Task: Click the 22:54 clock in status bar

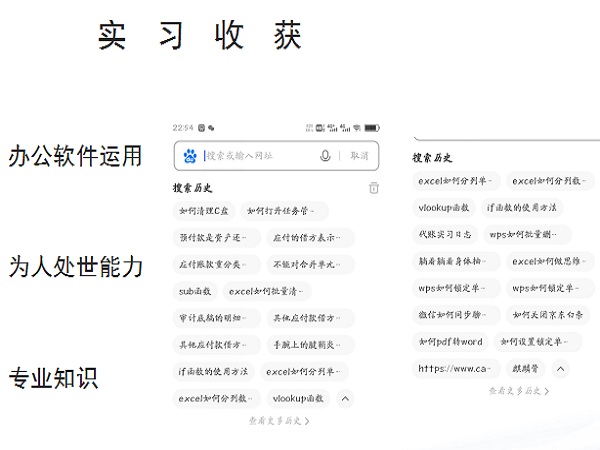Action: tap(183, 128)
